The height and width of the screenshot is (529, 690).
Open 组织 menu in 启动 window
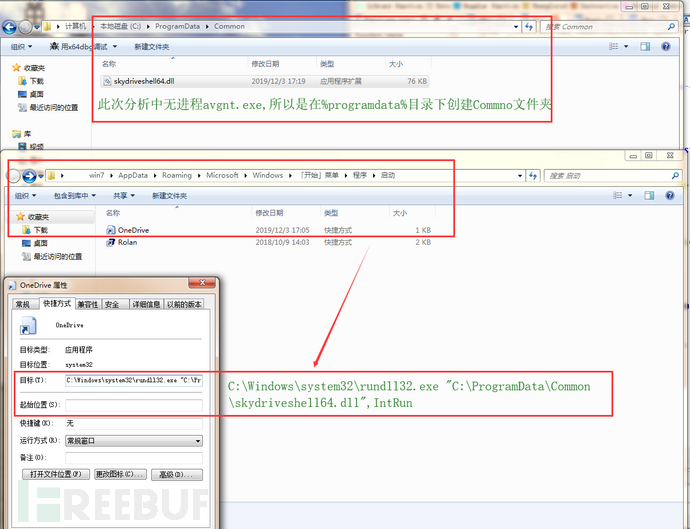point(26,196)
